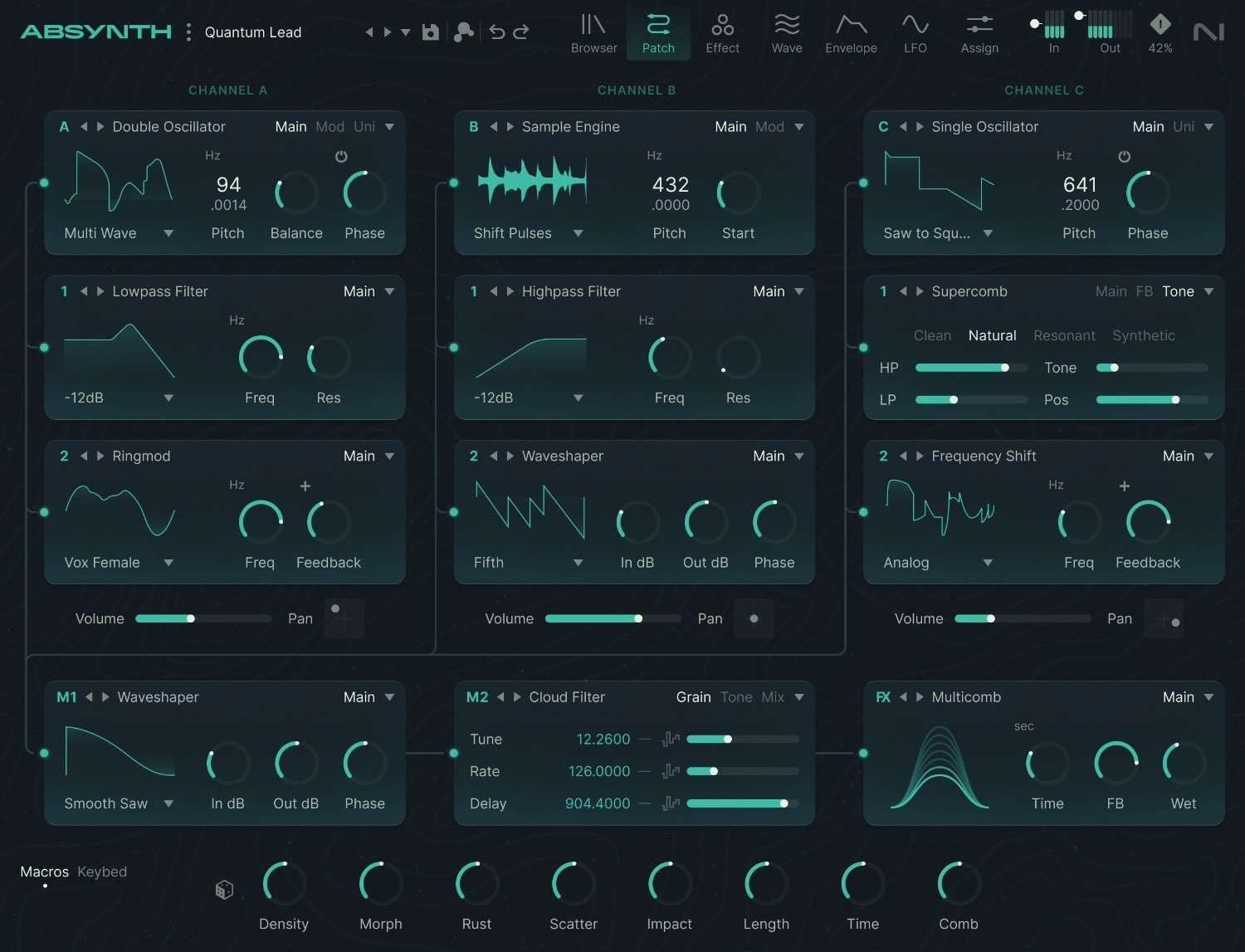Power off the Double Oscillator

[341, 156]
